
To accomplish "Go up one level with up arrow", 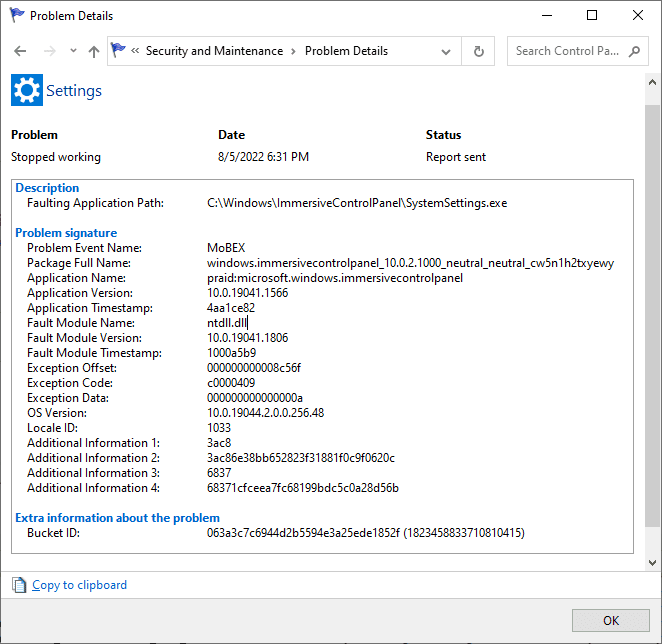I will (94, 52).
